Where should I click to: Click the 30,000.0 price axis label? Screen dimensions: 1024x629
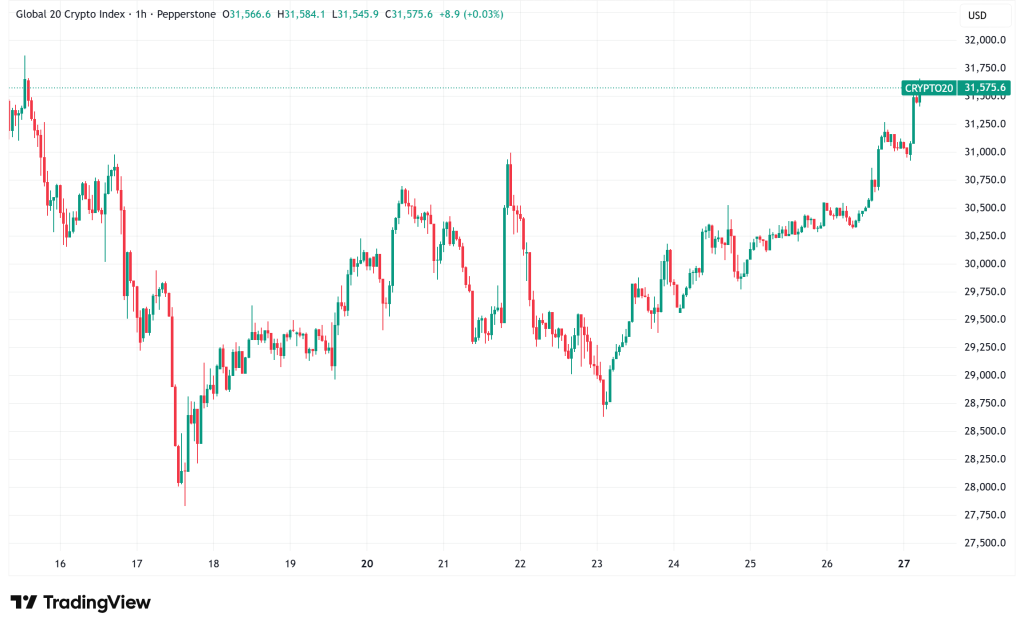click(x=983, y=264)
